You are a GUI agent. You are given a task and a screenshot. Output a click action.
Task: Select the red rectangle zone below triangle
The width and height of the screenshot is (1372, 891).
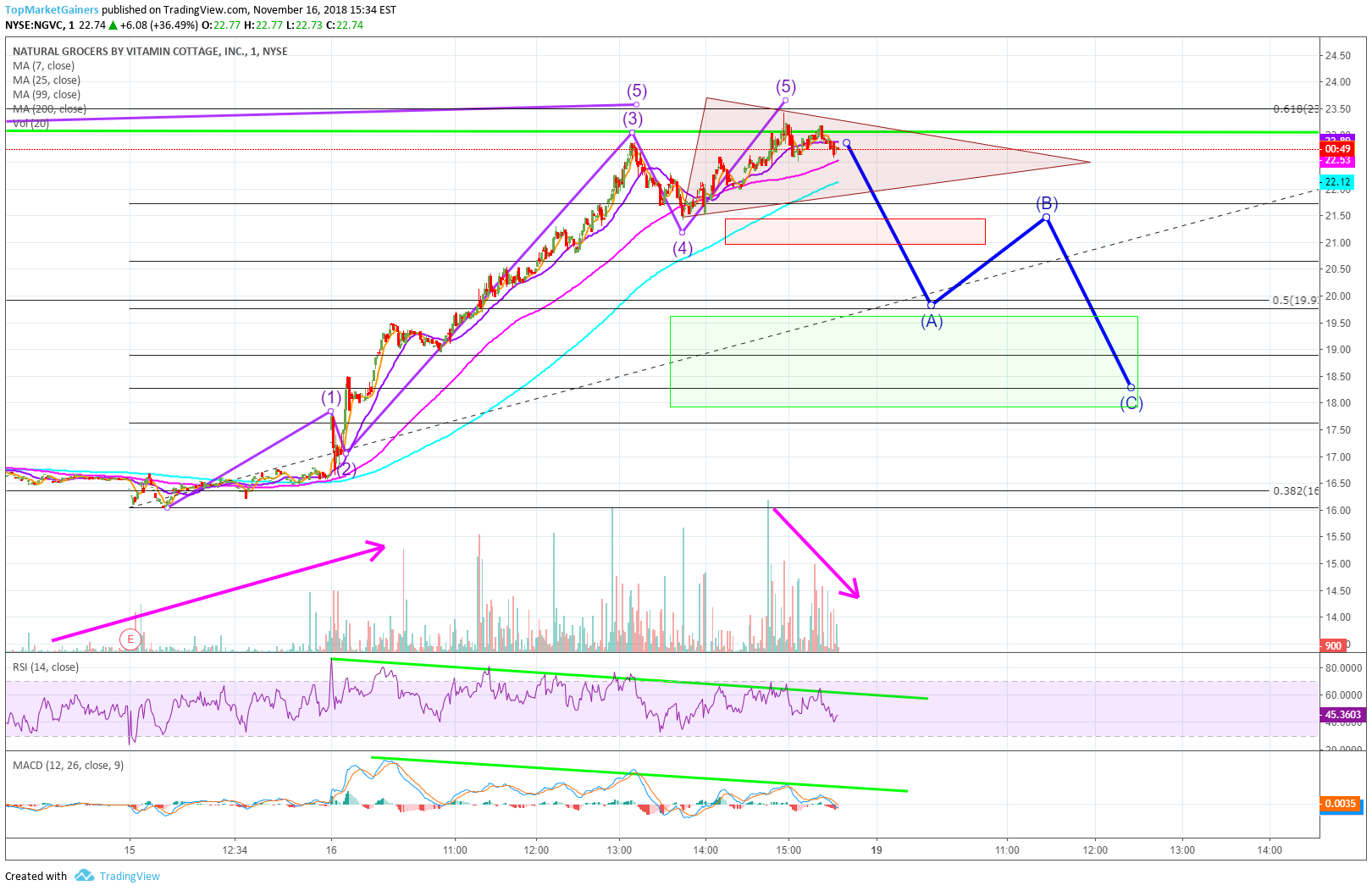pos(855,232)
